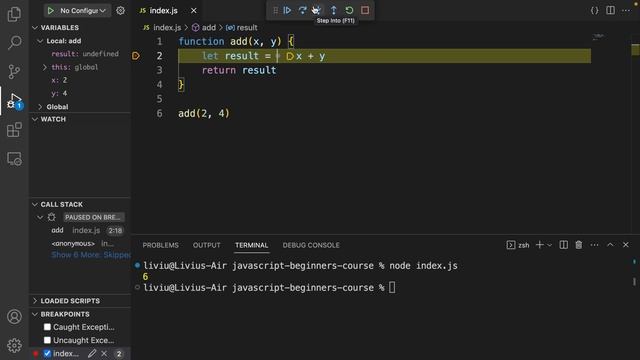The image size is (640, 360).
Task: Restart the debug session
Action: (x=349, y=10)
